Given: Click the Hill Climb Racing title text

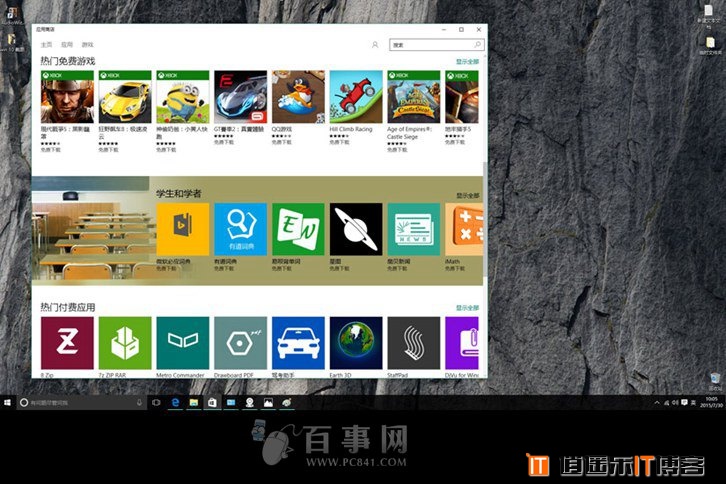Looking at the screenshot, I should pos(351,129).
